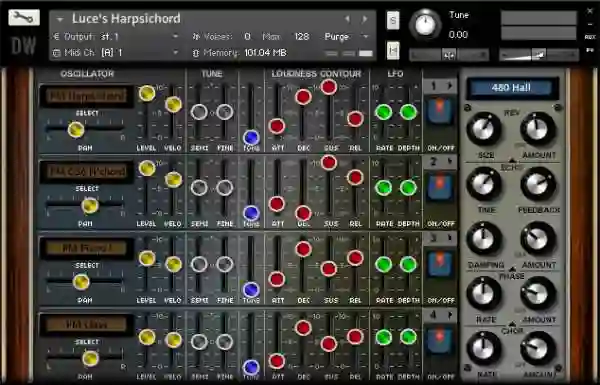Click oscillator 1 SEMI tune fader
This screenshot has width=600, height=385.
[199, 112]
